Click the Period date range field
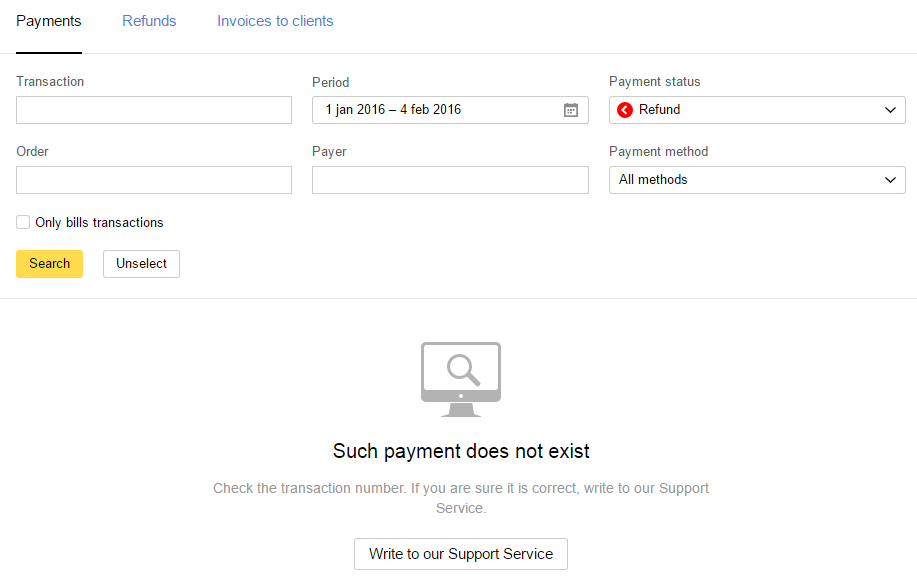Screen dimensions: 917x581 point(450,110)
